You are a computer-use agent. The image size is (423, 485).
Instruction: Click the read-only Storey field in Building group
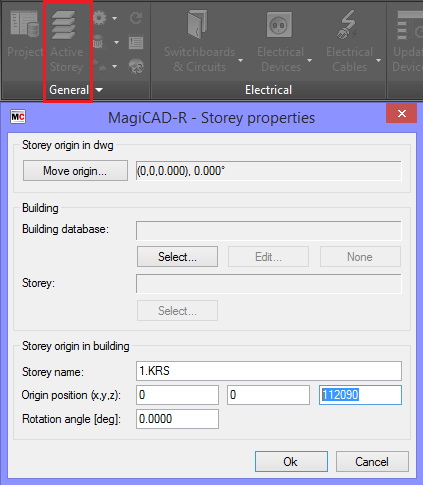269,284
